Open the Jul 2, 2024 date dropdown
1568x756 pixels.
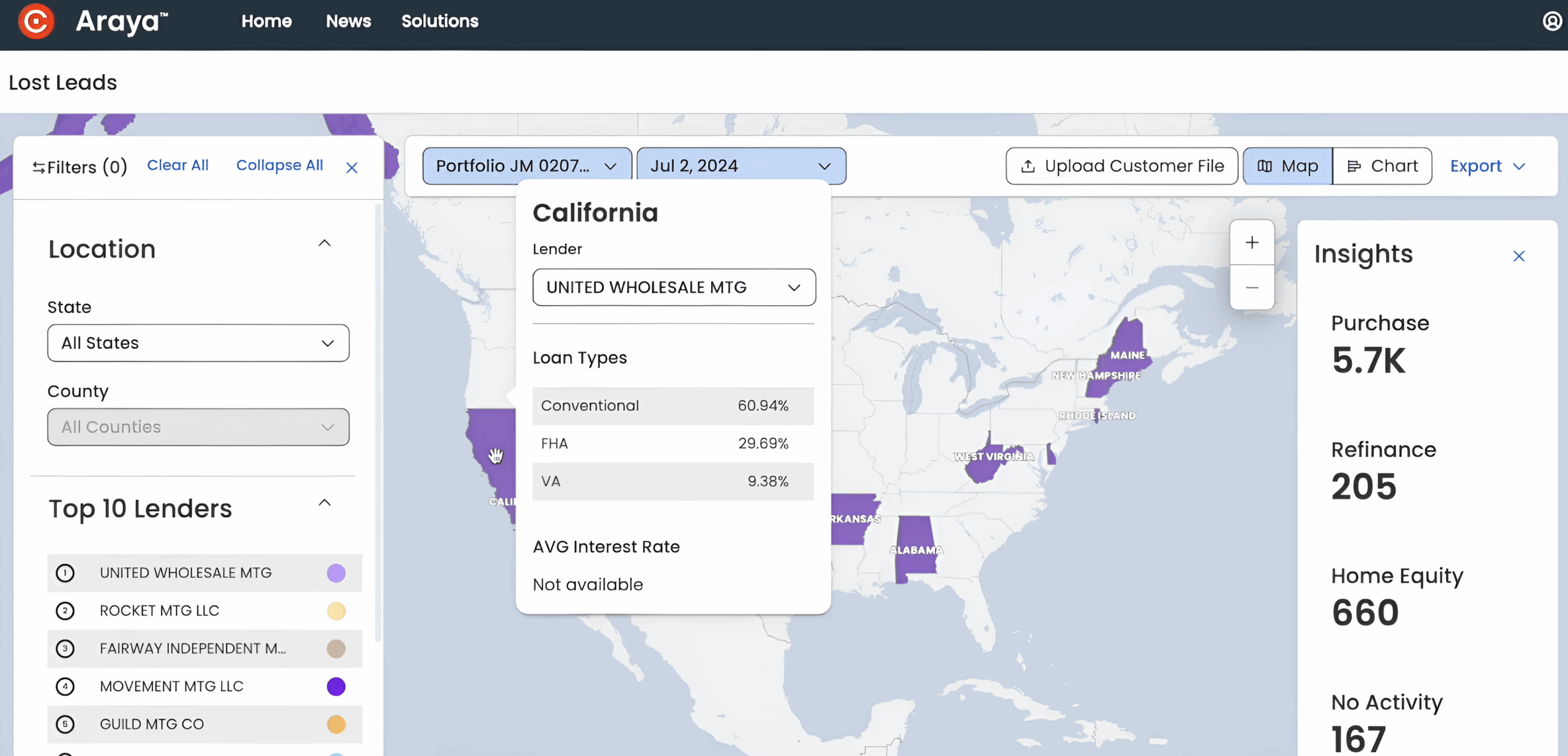741,166
